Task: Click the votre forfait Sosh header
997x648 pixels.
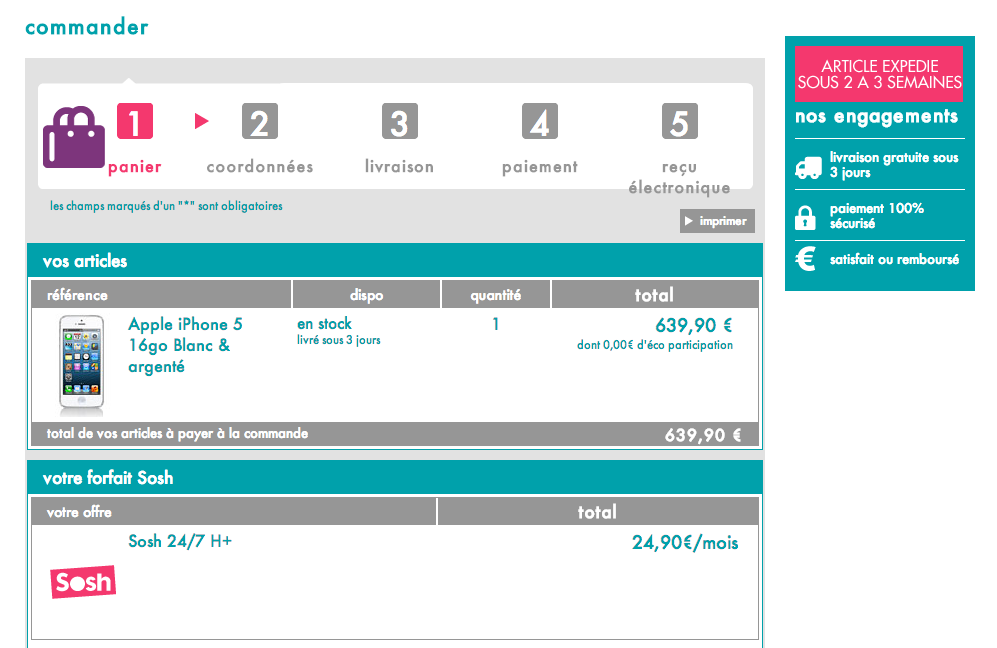Action: coord(394,478)
